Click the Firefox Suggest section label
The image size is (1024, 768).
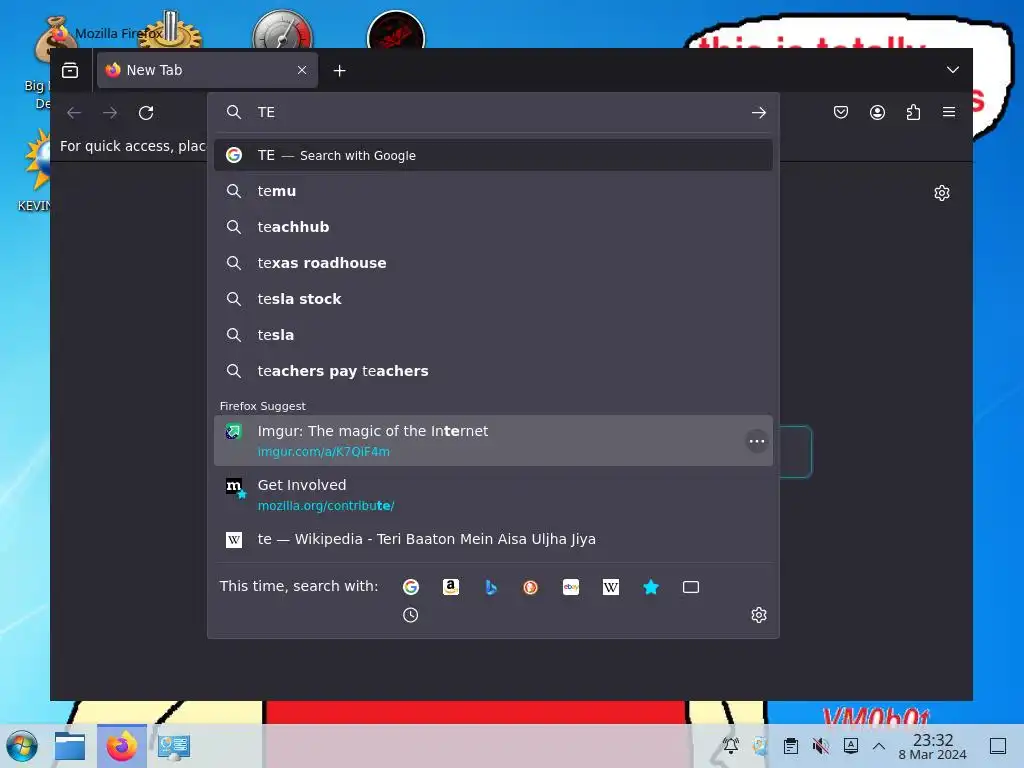[263, 406]
